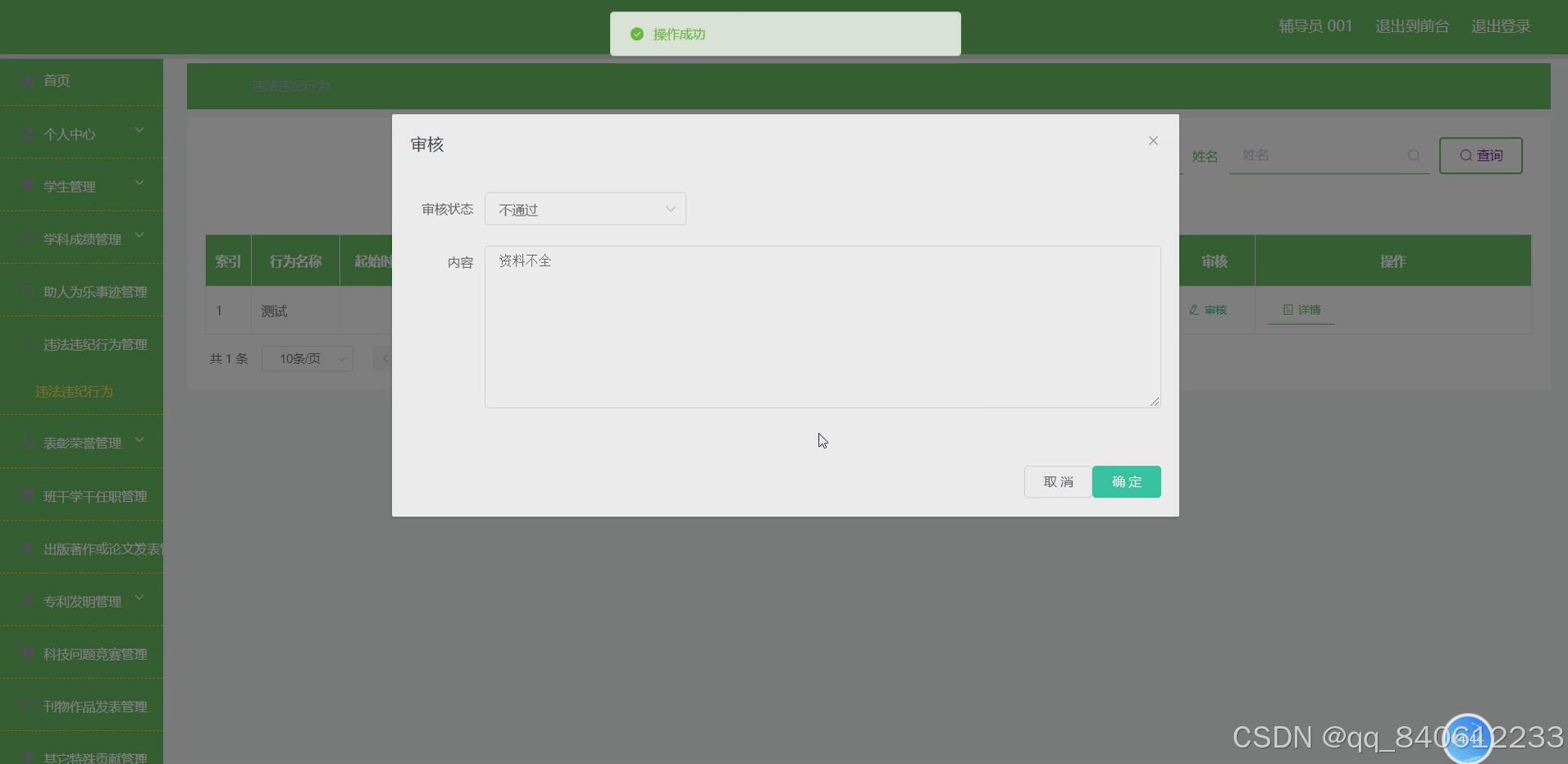Open the 审核状态 dropdown in the dialog
The image size is (1568, 764).
click(x=585, y=209)
